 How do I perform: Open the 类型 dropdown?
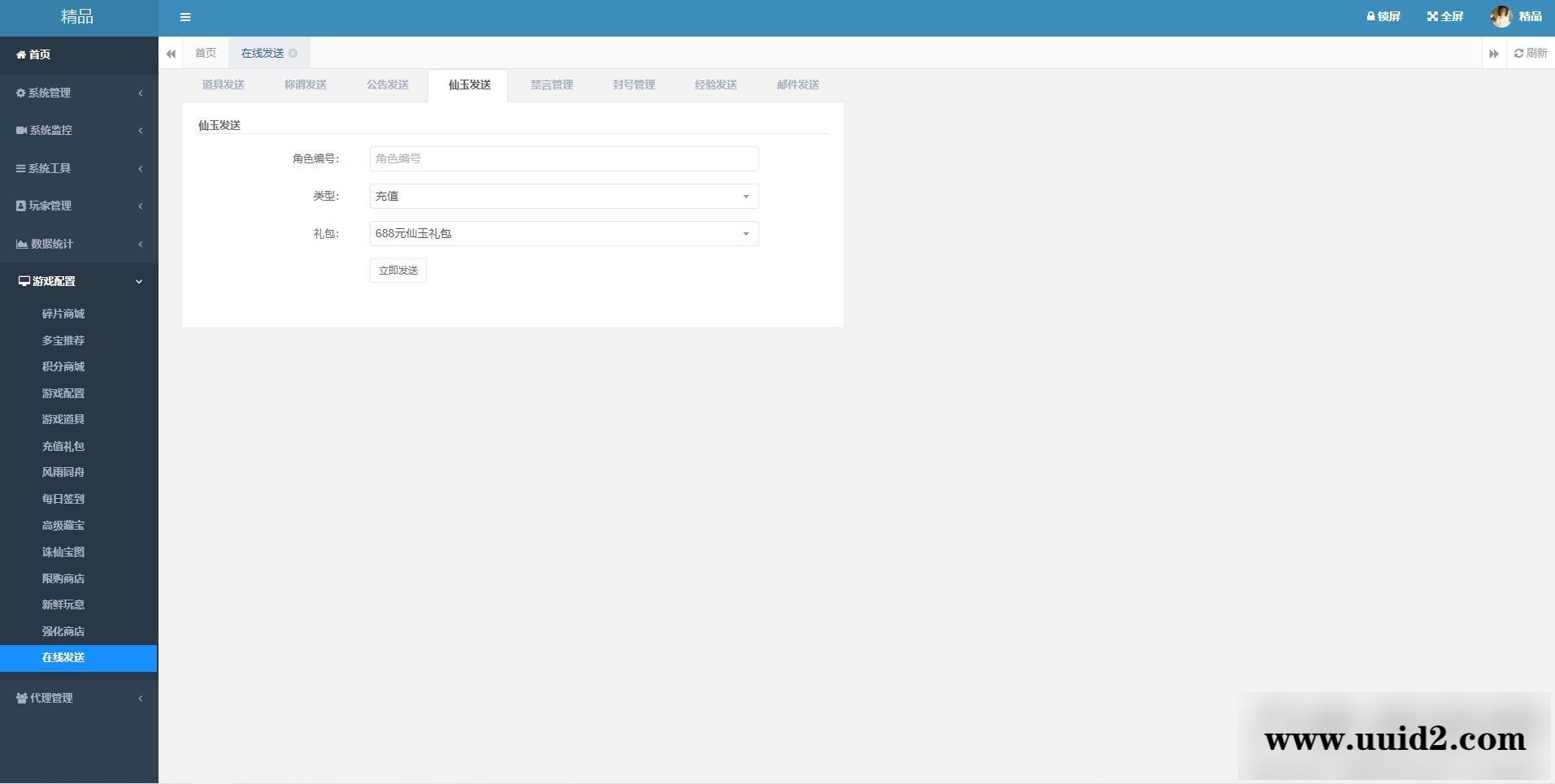pos(563,196)
